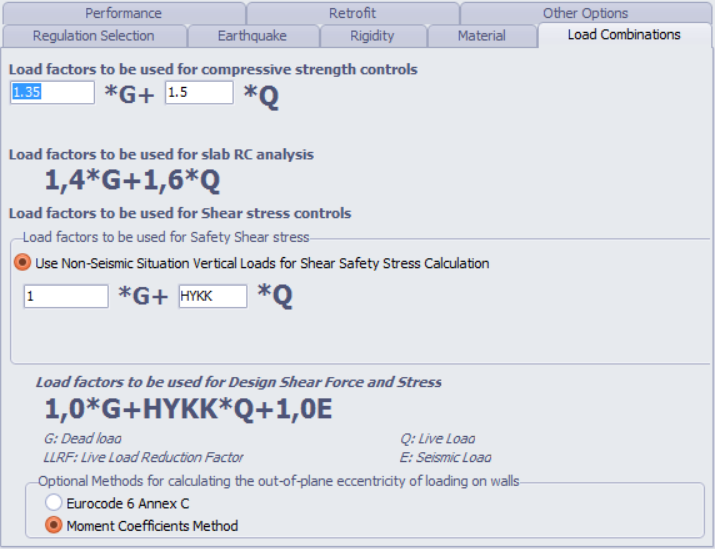Click the 1,0*G+HYKK*Q+1,0E design shear formula
715x549 pixels.
tap(190, 408)
